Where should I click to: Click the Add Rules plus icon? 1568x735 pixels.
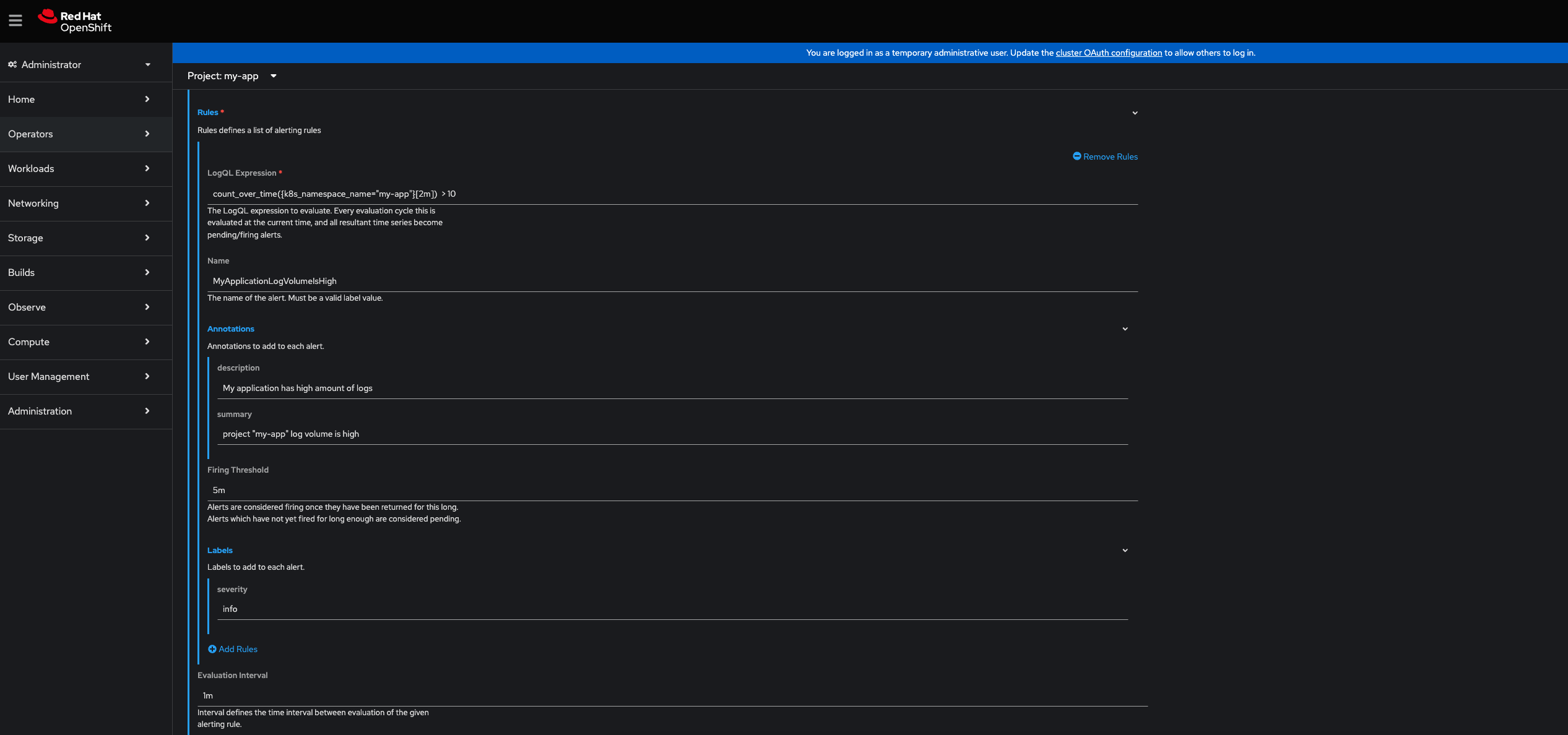212,649
